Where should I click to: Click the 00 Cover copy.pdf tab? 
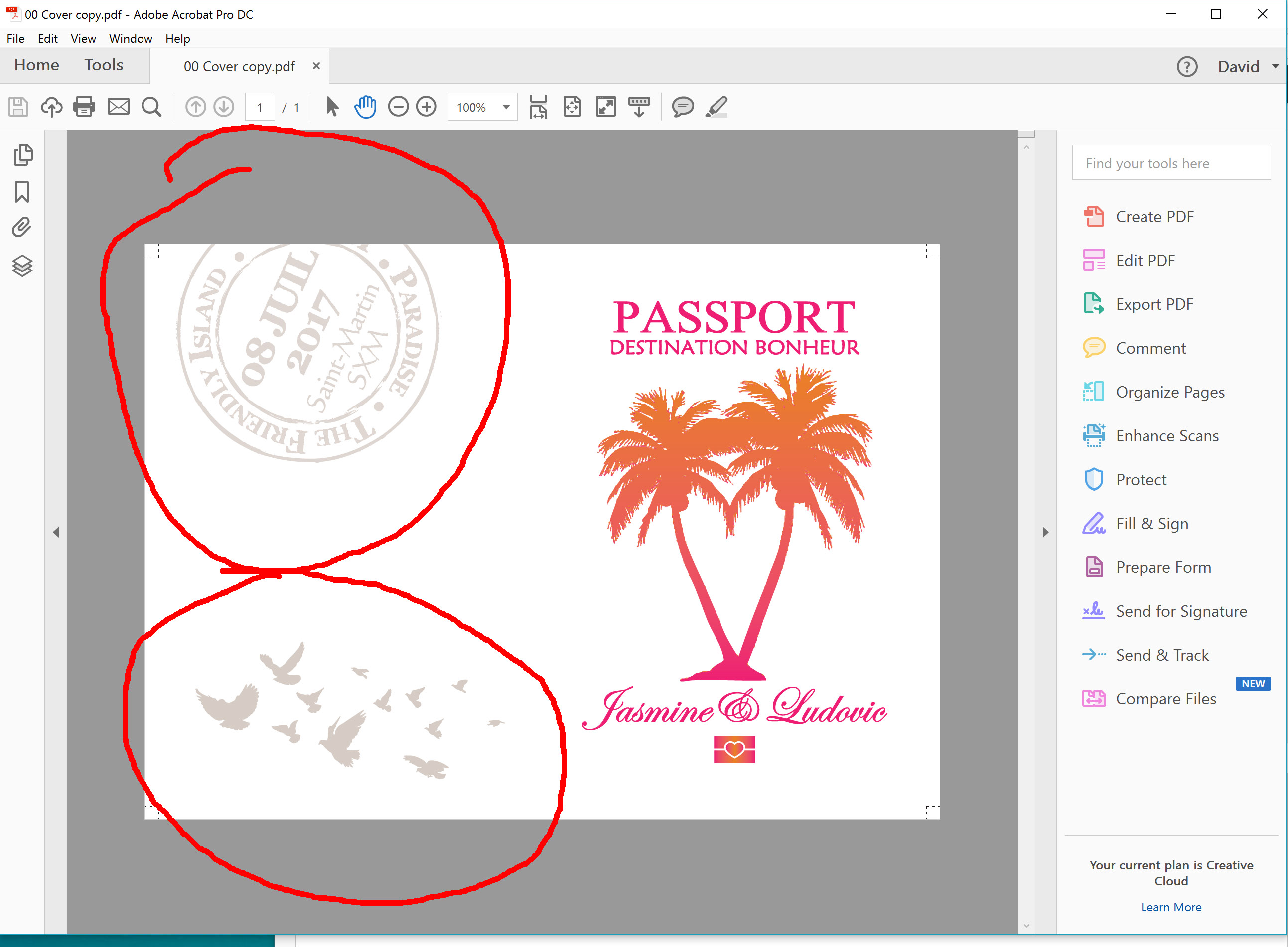coord(239,66)
